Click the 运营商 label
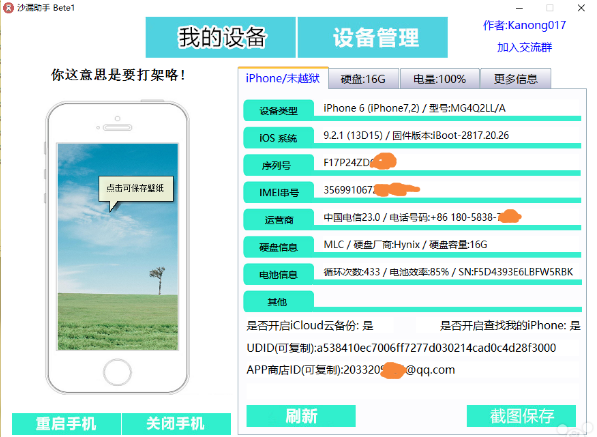597x437 pixels. [279, 220]
